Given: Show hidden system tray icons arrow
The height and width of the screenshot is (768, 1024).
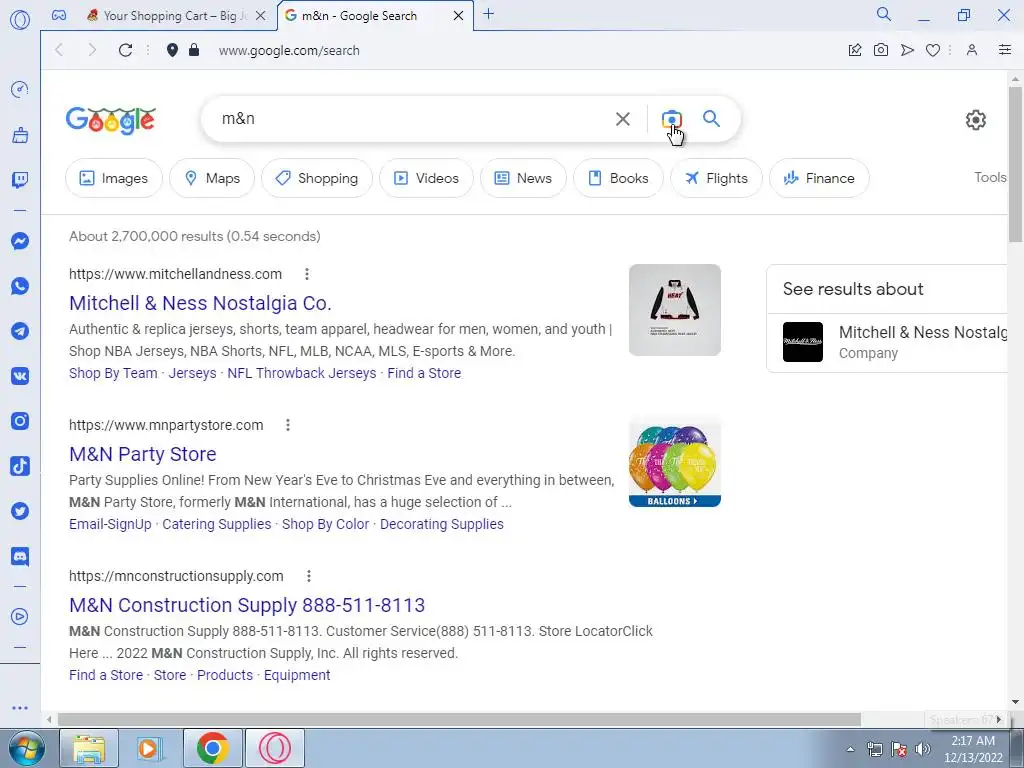Looking at the screenshot, I should pos(850,749).
